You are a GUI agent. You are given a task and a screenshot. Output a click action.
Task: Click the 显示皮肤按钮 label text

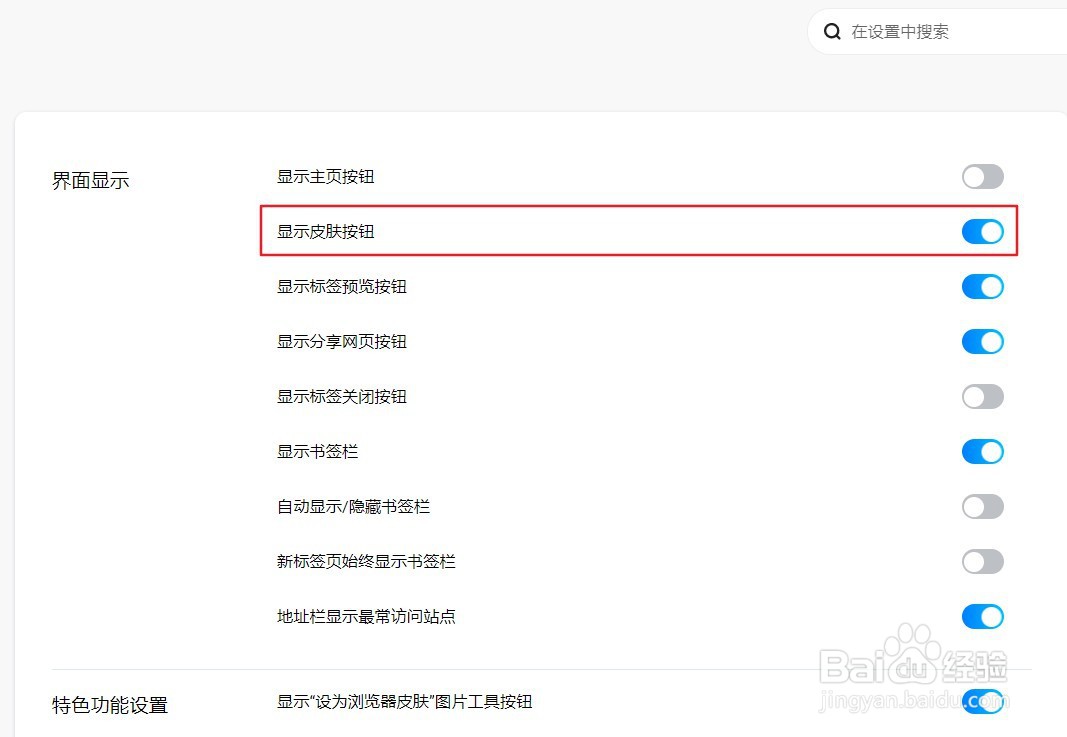click(x=325, y=232)
